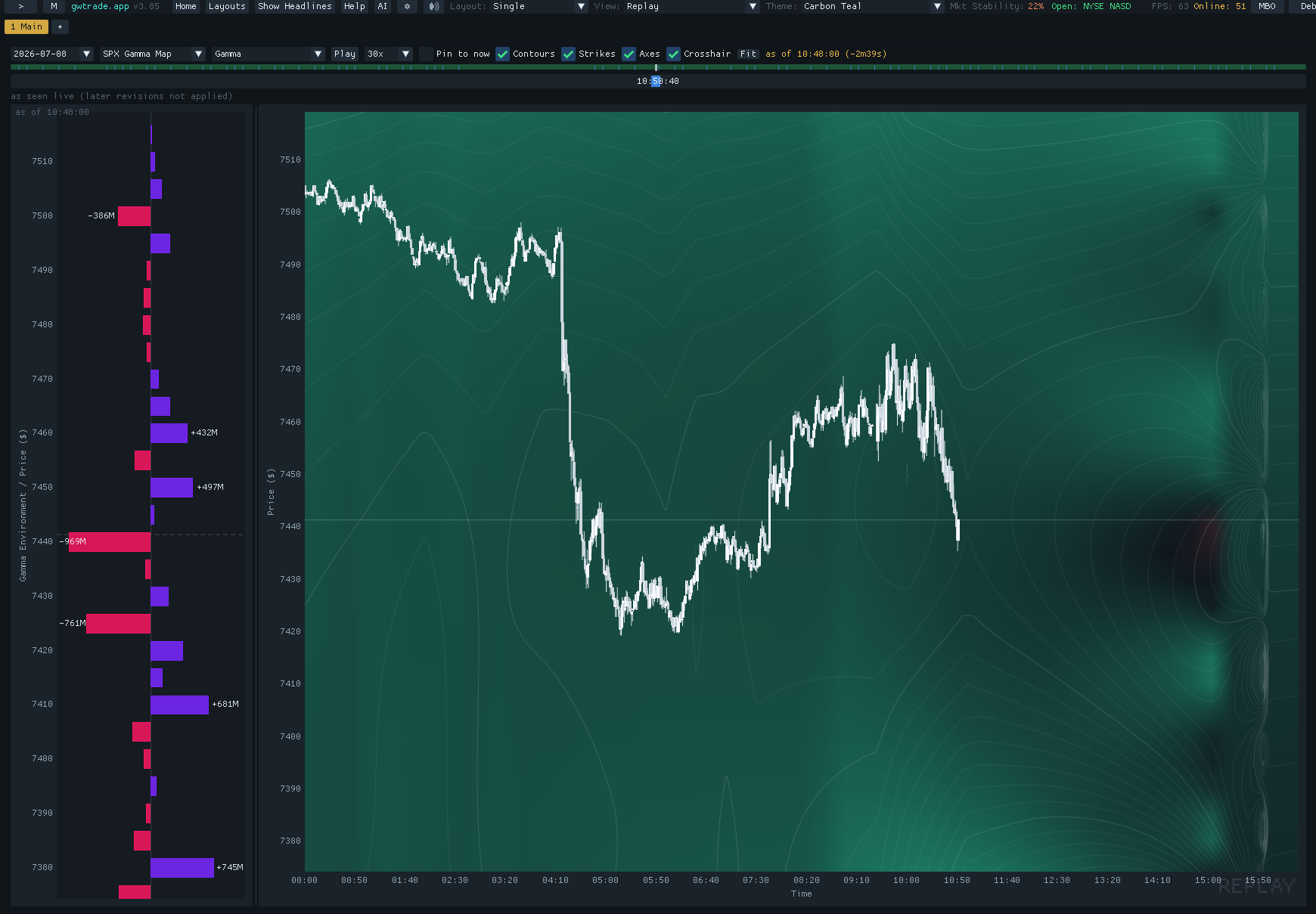Add a new tab with plus button
The image size is (1316, 914).
click(x=60, y=26)
